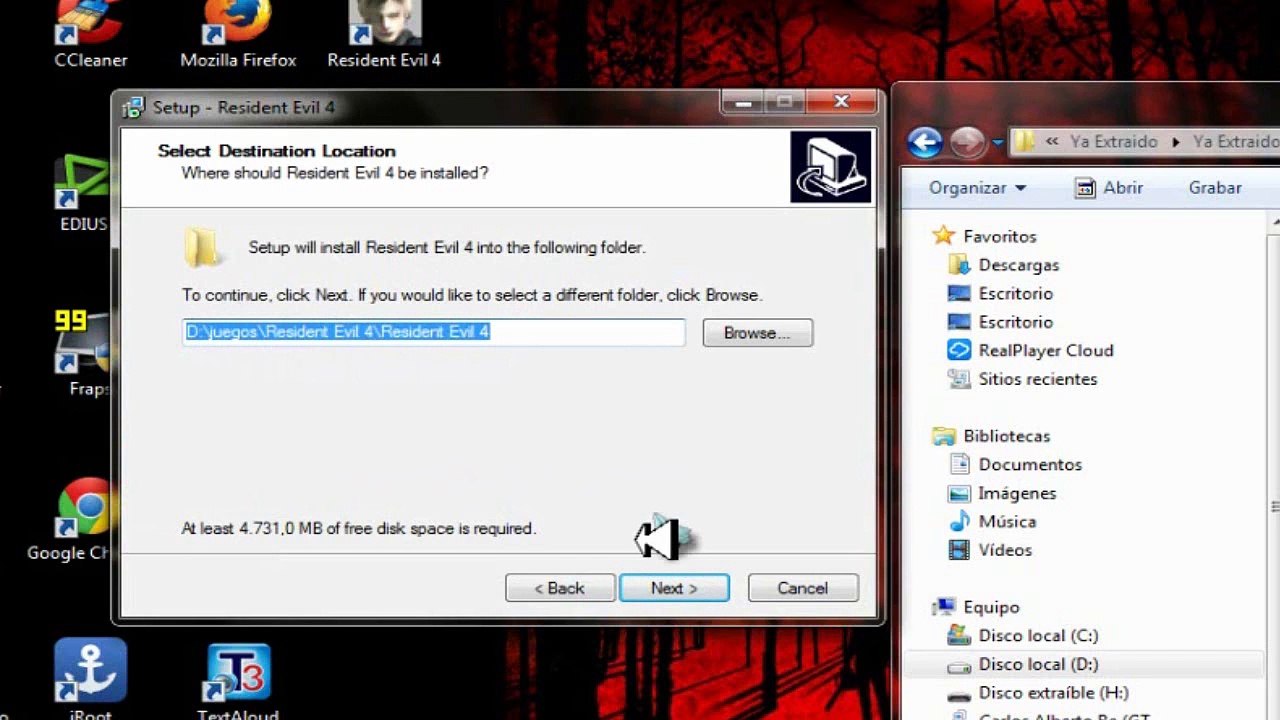Screen dimensions: 1280x720
Task: Select Música library
Action: pos(1007,521)
